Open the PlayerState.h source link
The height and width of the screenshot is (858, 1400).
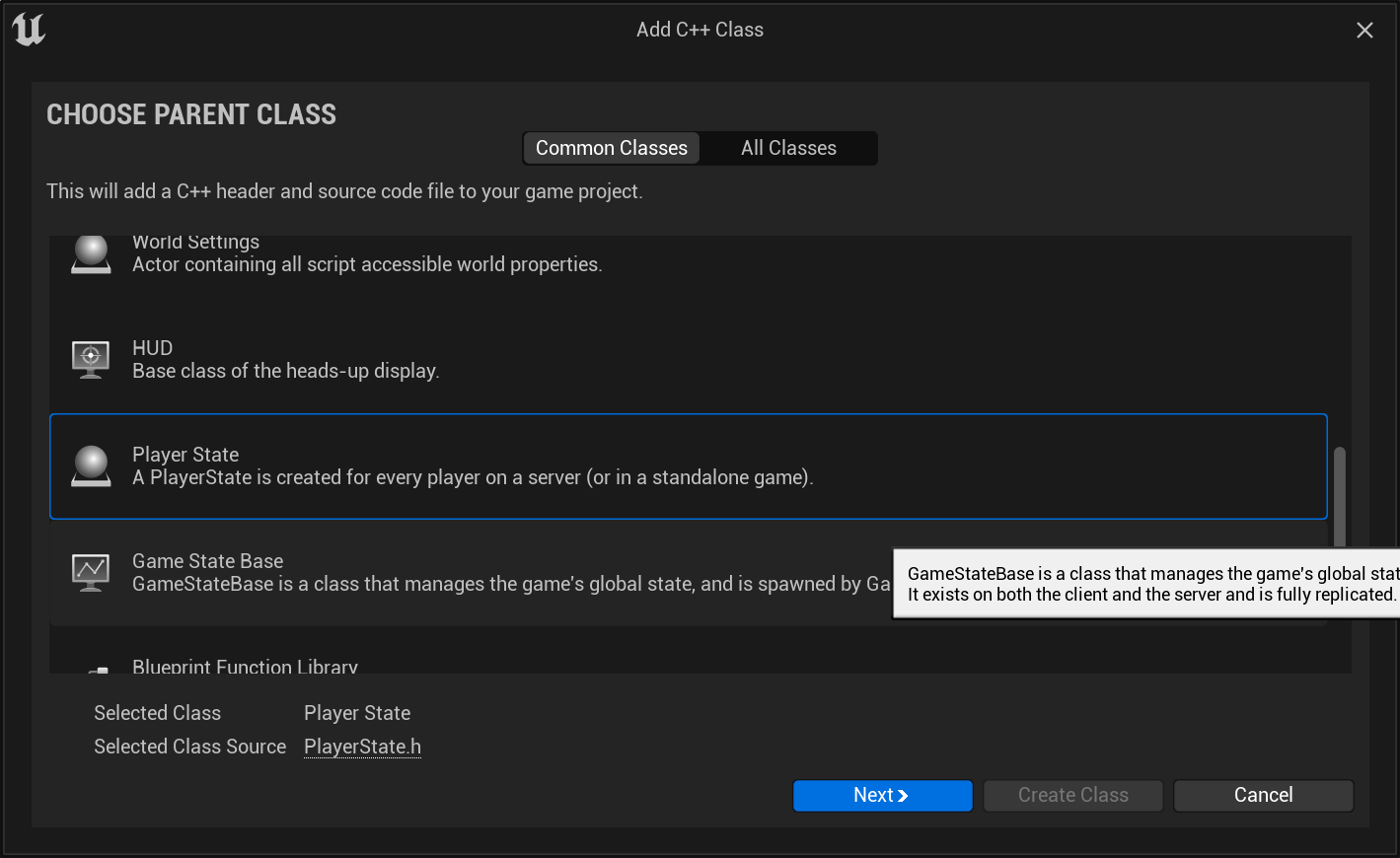pyautogui.click(x=362, y=747)
